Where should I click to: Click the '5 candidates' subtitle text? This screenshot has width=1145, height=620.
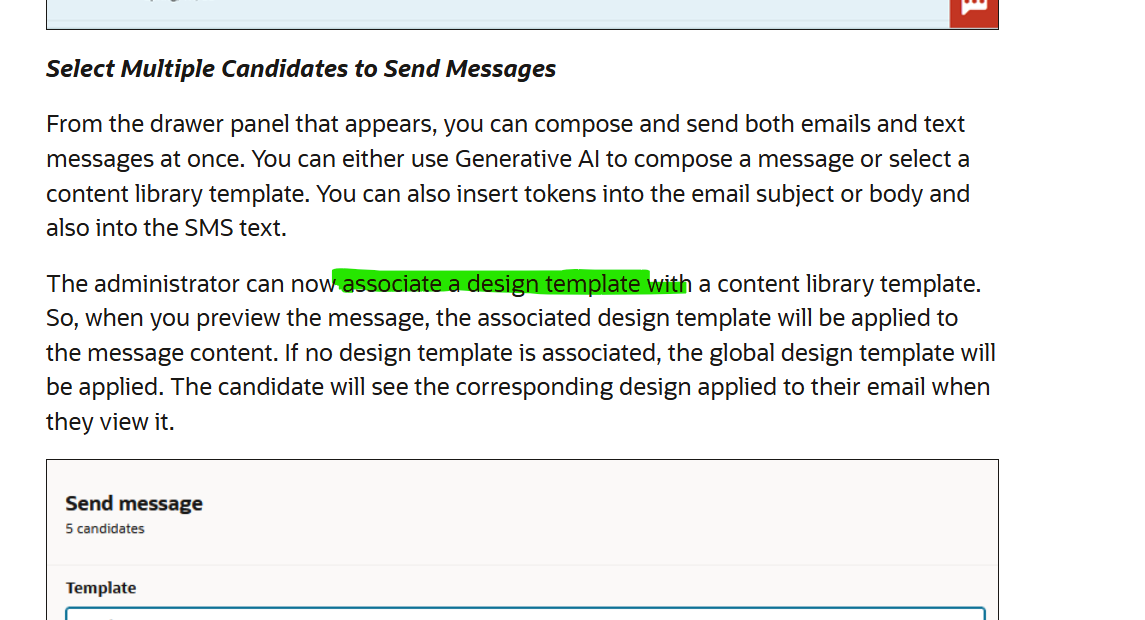tap(104, 529)
